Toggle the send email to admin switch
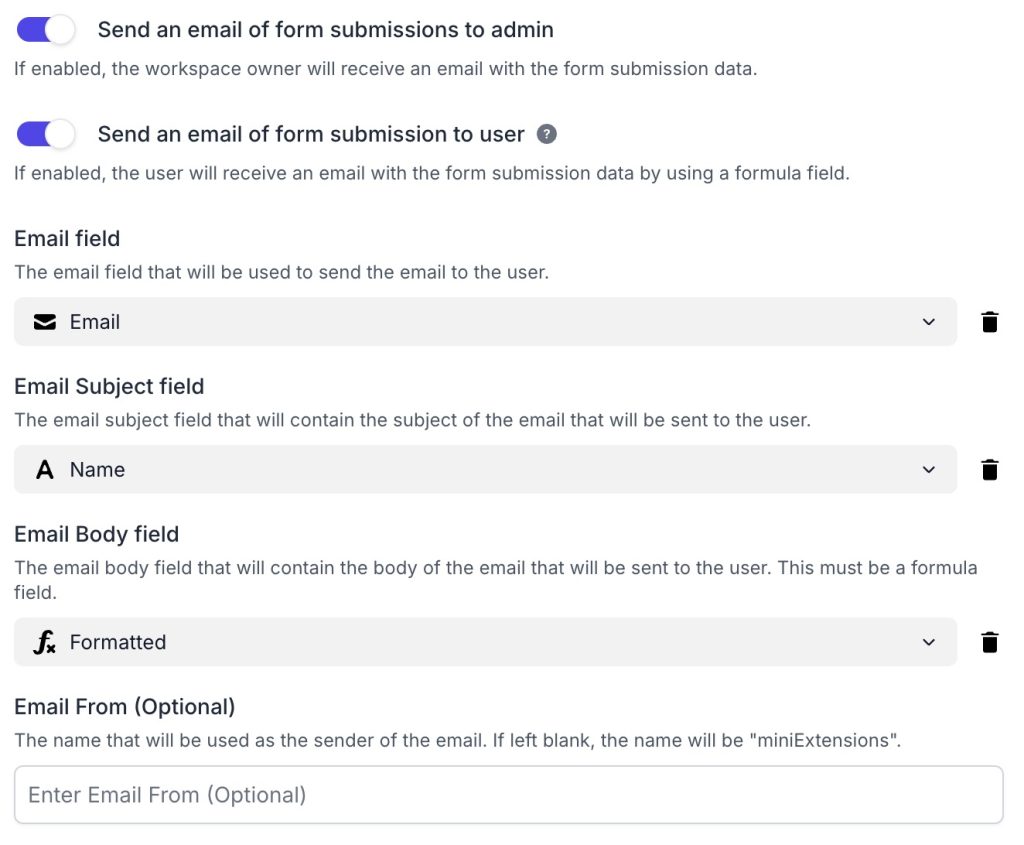1024x845 pixels. (46, 30)
